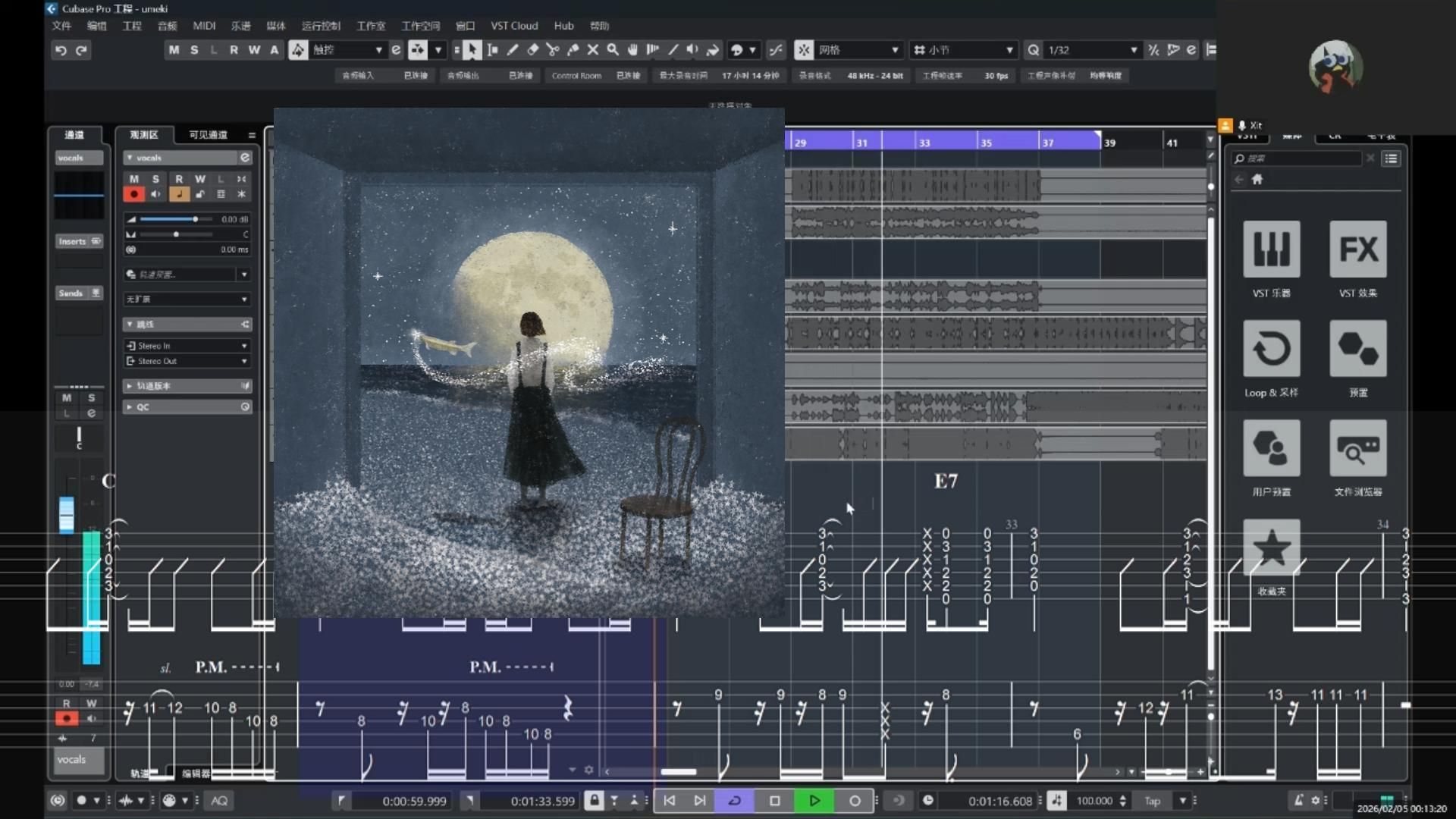1456x819 pixels.
Task: Open the MIDI menu
Action: (204, 26)
